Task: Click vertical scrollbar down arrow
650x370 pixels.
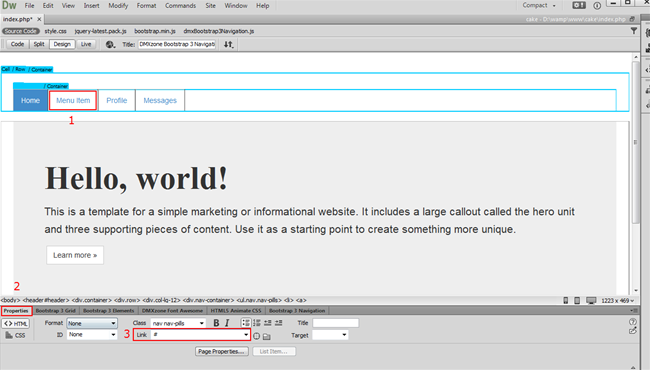Action: pyautogui.click(x=635, y=291)
